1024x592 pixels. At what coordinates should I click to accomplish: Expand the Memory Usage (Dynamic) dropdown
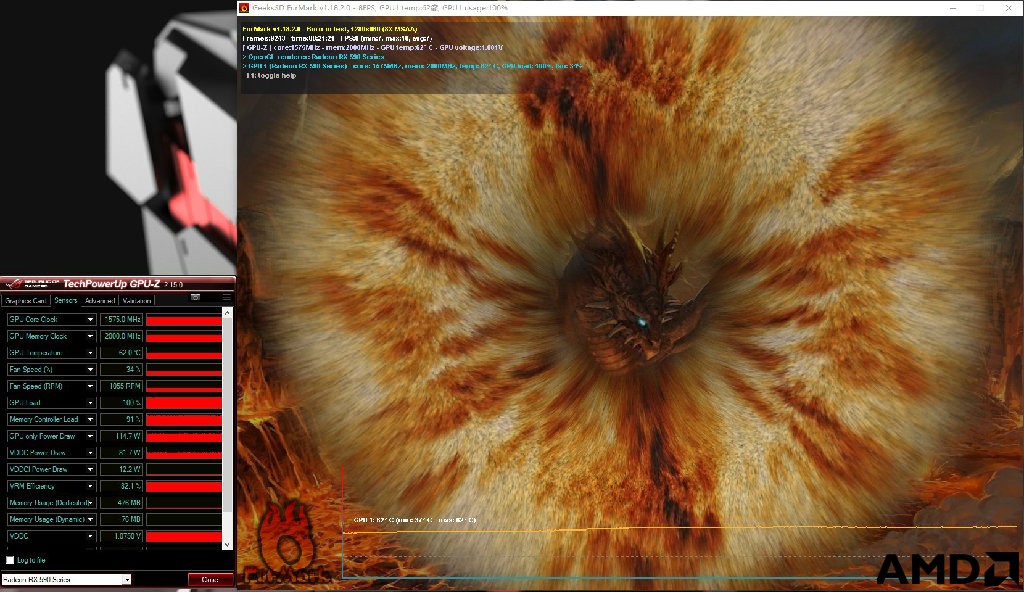[90, 519]
